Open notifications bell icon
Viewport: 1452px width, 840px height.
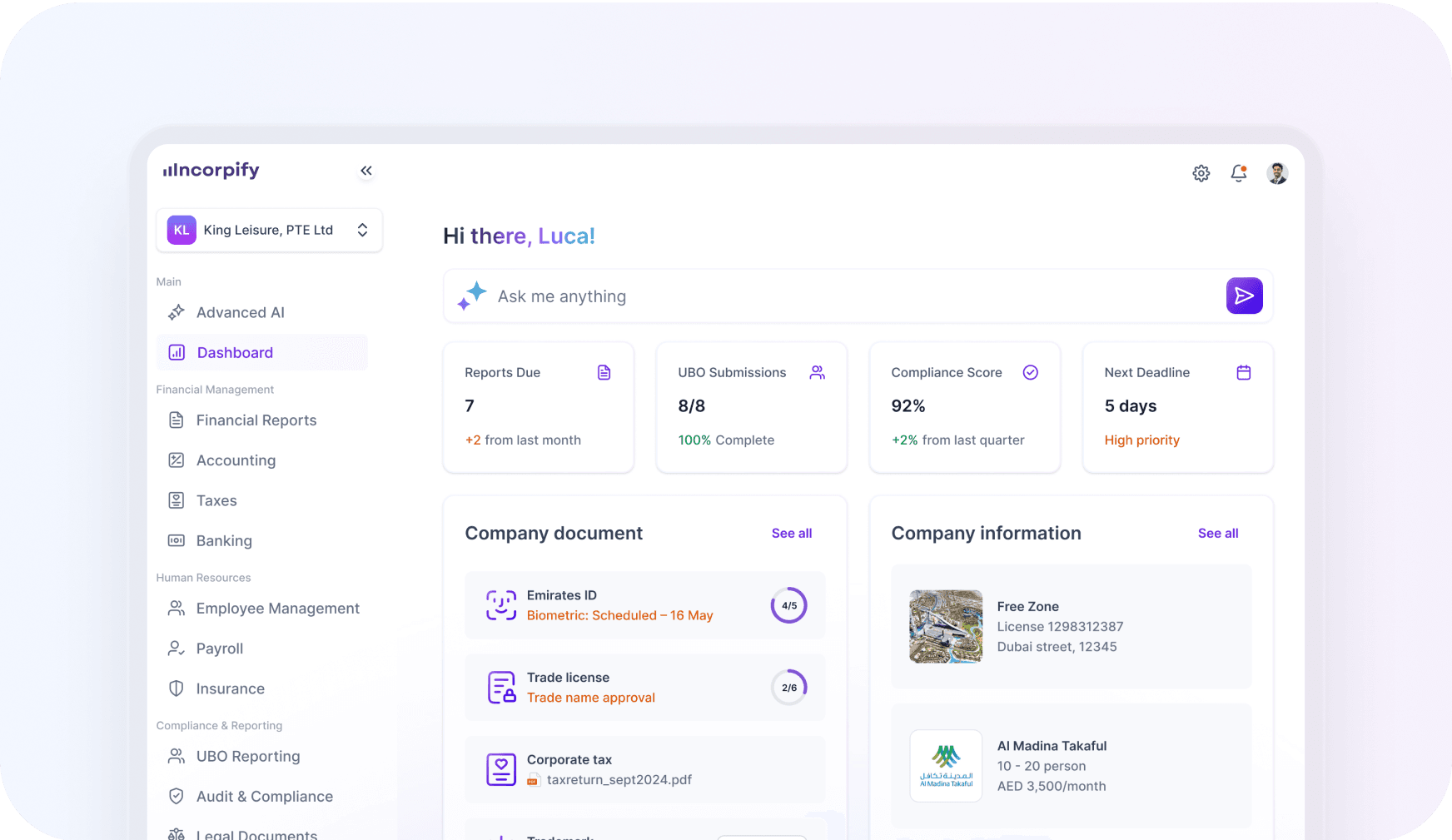click(x=1239, y=173)
